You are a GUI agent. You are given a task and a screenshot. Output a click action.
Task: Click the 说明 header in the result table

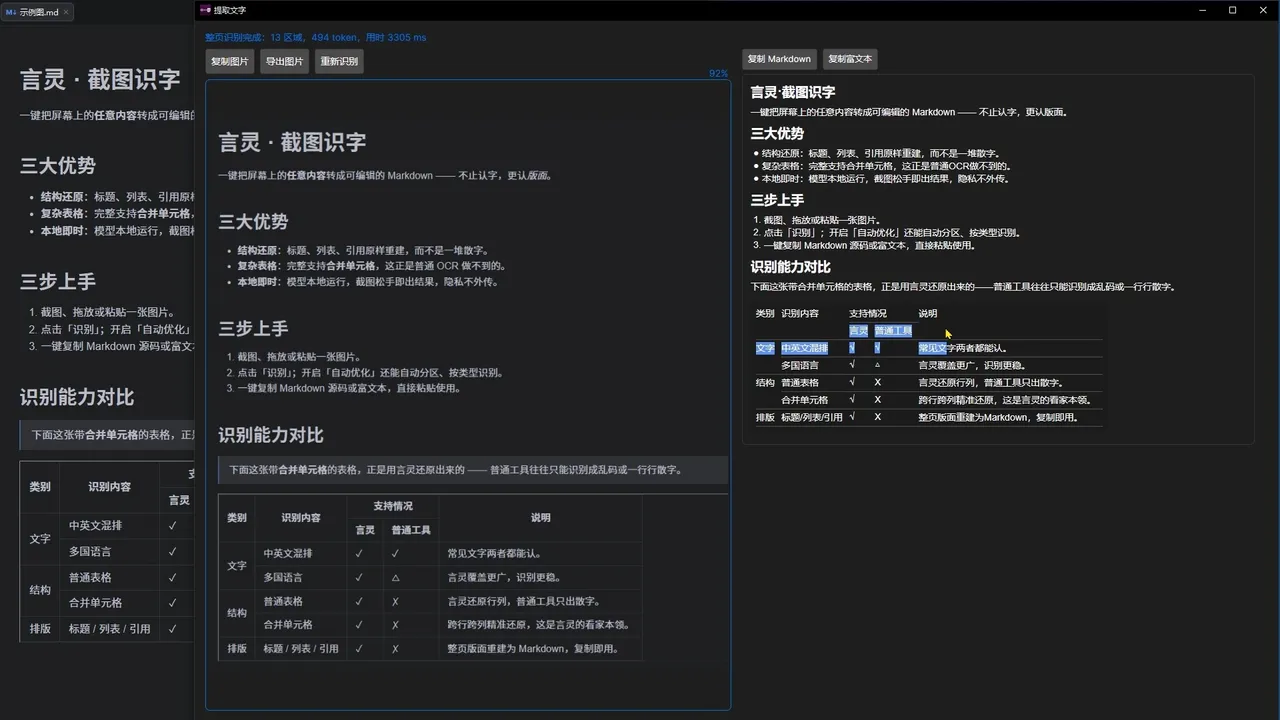[928, 313]
